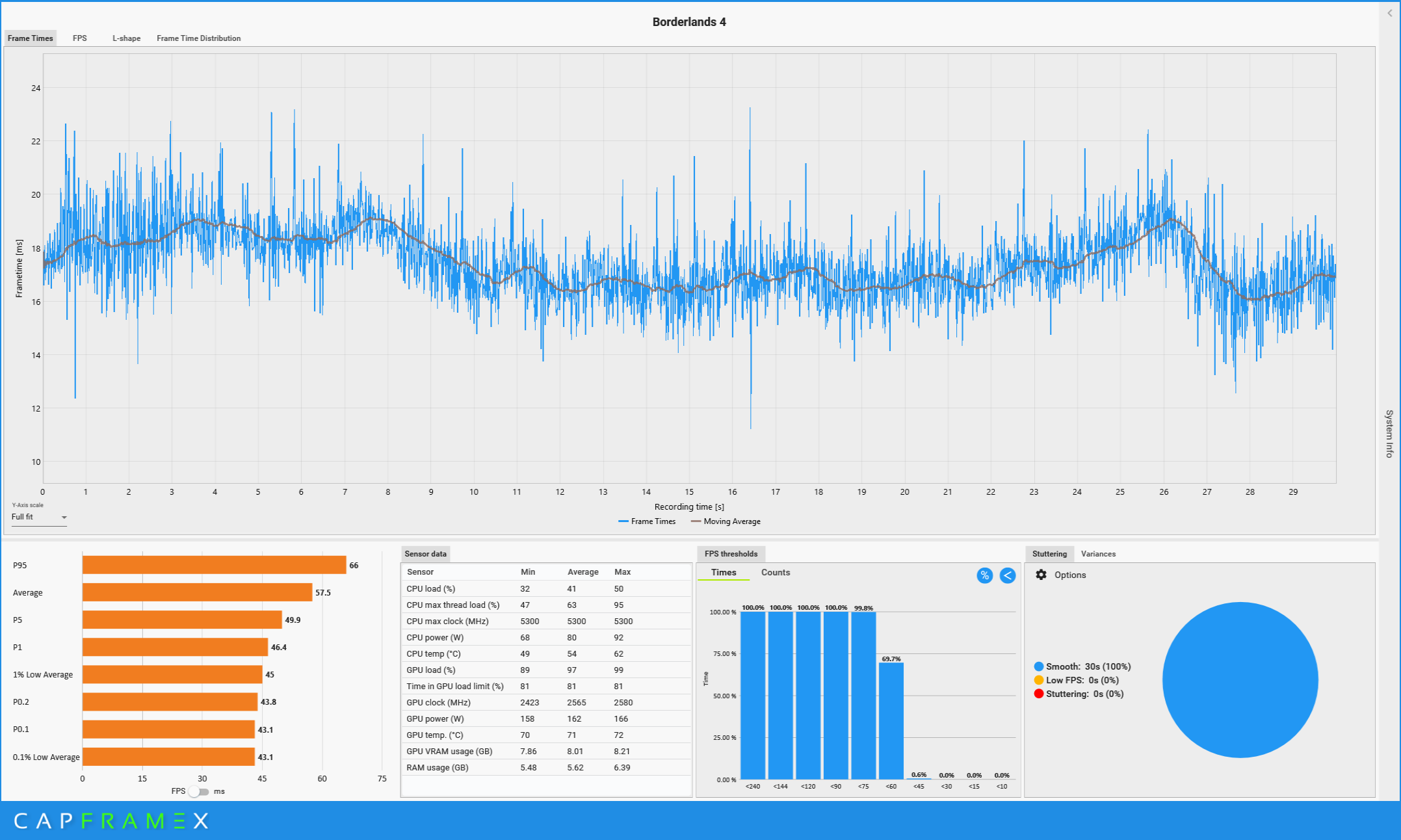Toggle the FPS/ms unit switch
Image resolution: width=1401 pixels, height=840 pixels.
[199, 791]
